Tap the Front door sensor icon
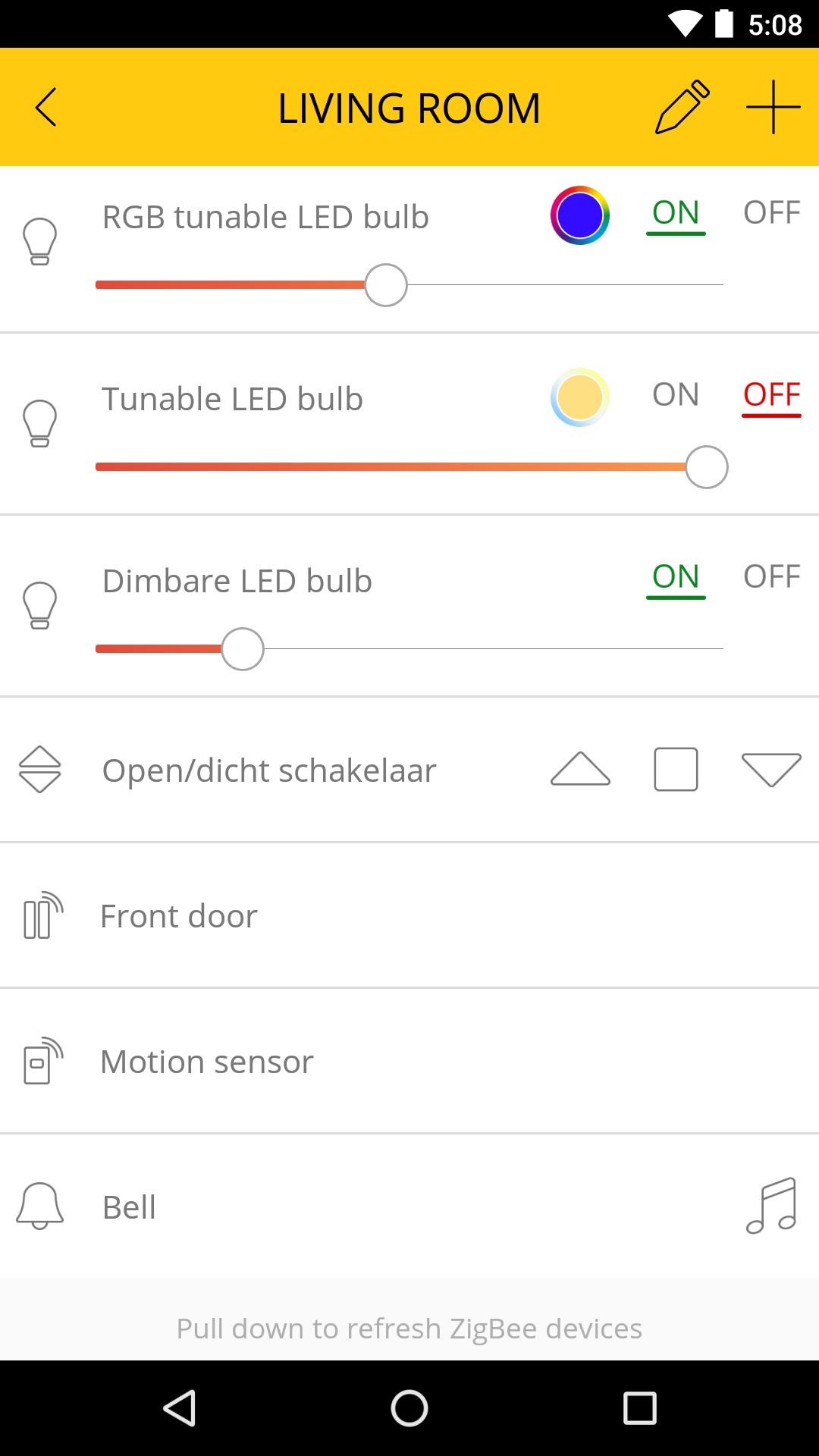The height and width of the screenshot is (1456, 819). pyautogui.click(x=42, y=915)
